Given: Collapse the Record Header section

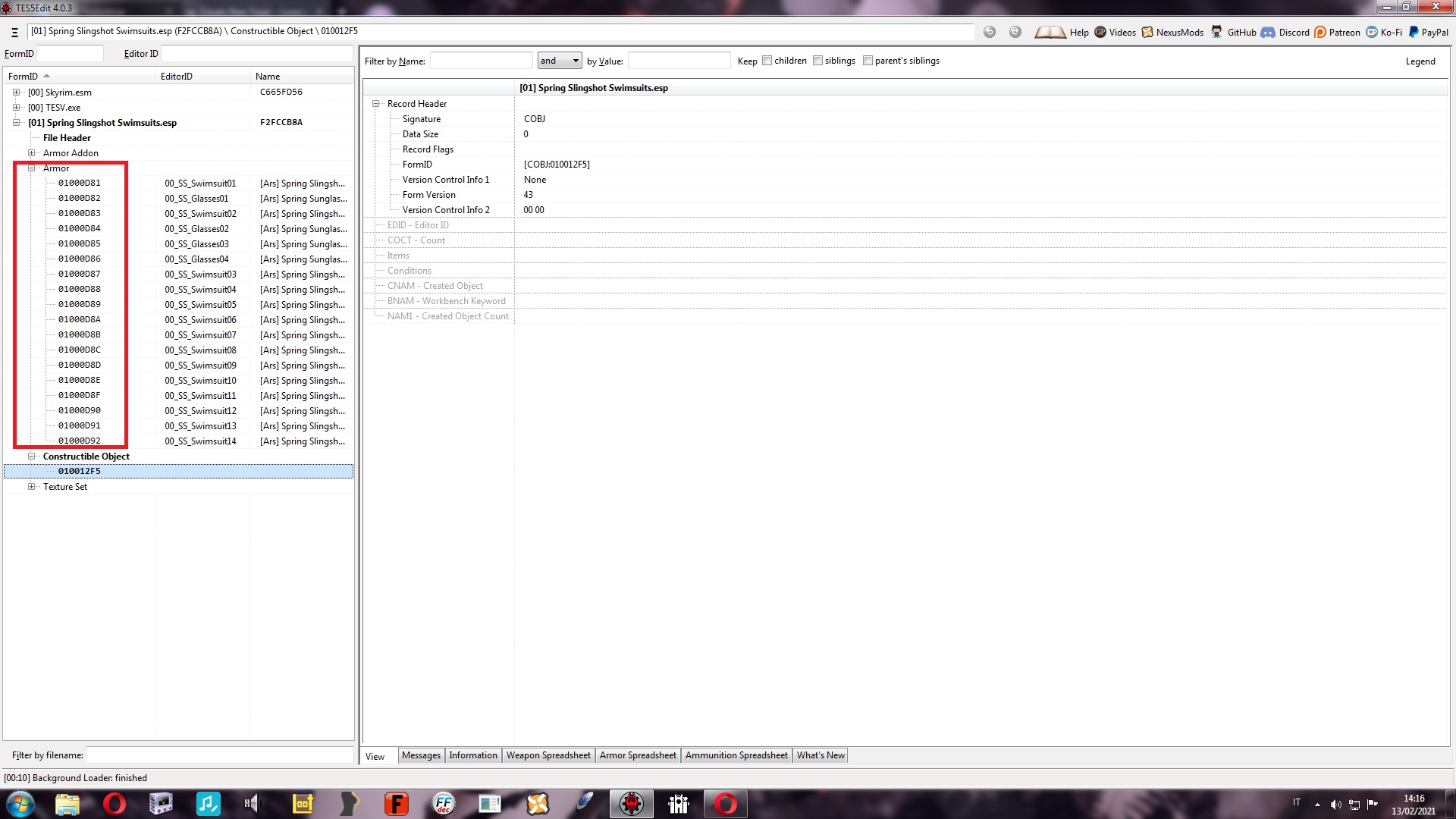Looking at the screenshot, I should (x=375, y=104).
